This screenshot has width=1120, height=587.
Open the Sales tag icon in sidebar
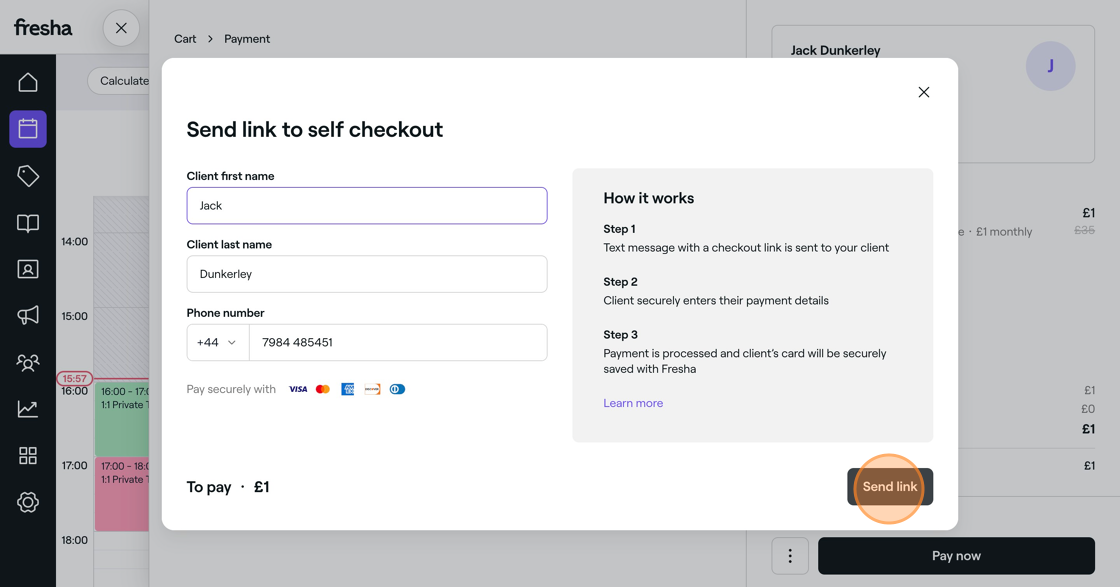click(28, 176)
